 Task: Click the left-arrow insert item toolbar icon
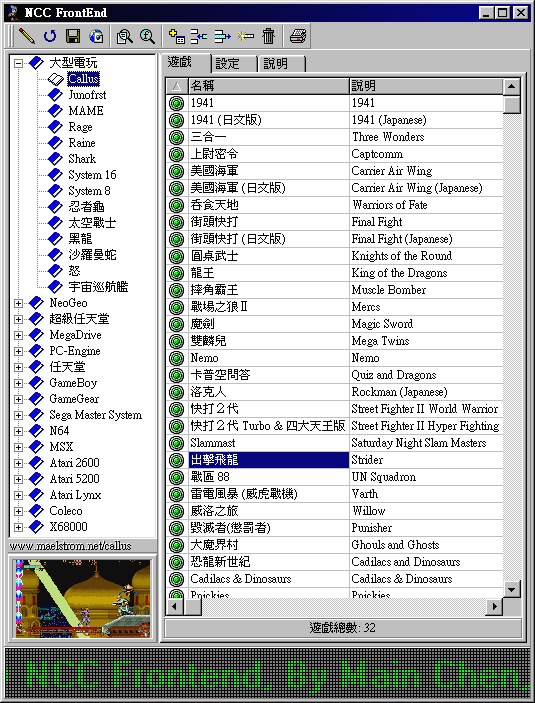click(199, 36)
